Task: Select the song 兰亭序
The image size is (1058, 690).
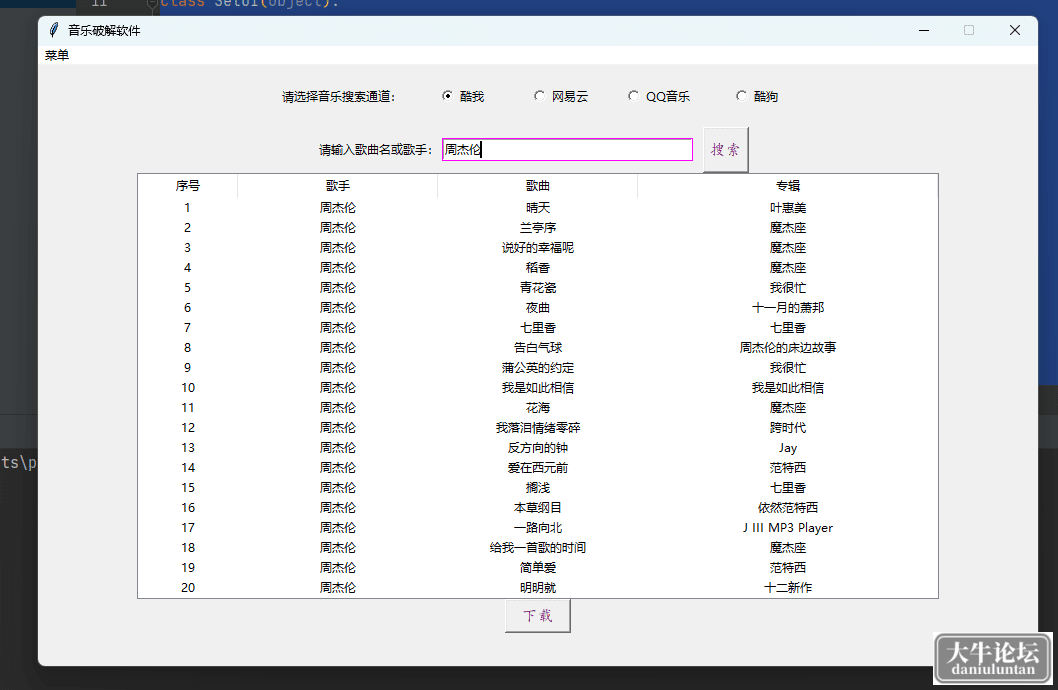Action: click(x=538, y=228)
